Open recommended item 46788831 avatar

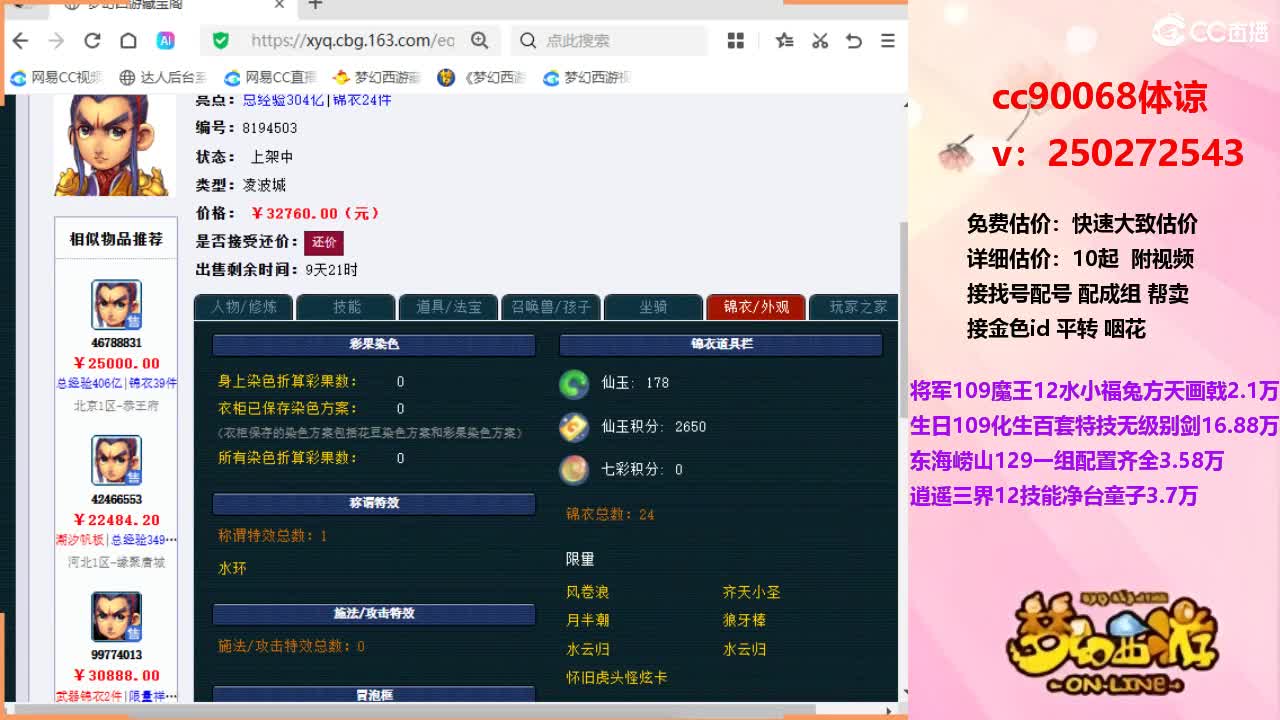pos(116,305)
